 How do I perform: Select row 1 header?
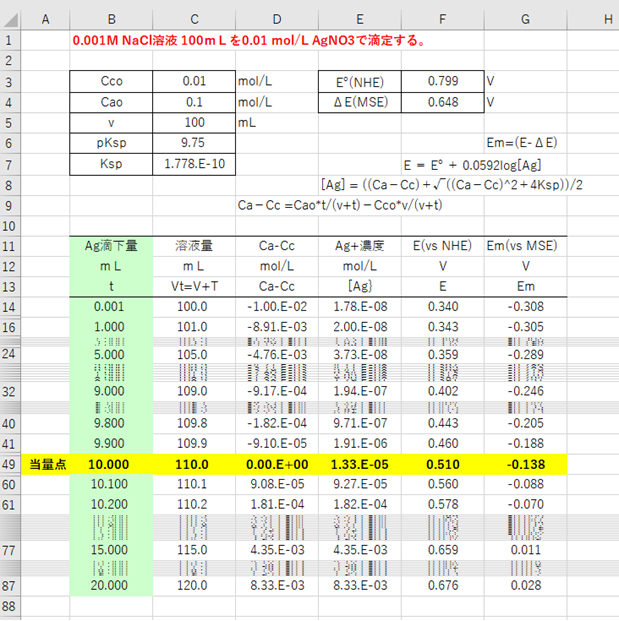tap(10, 40)
